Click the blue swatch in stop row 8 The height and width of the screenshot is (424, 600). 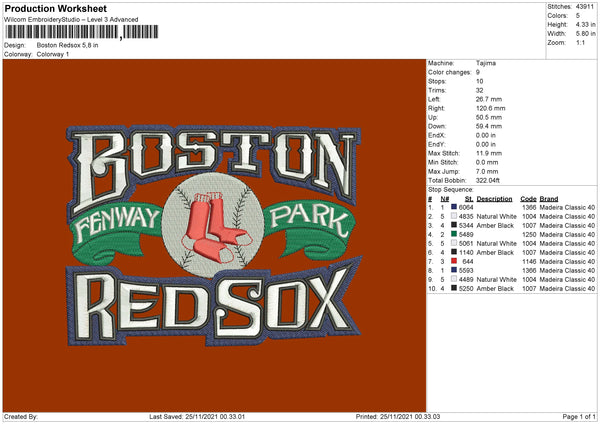(454, 270)
